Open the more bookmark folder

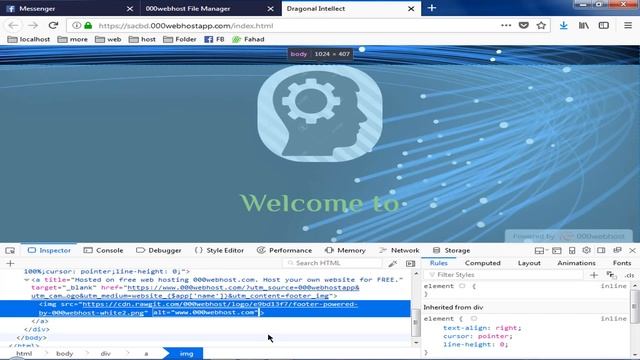pos(73,39)
